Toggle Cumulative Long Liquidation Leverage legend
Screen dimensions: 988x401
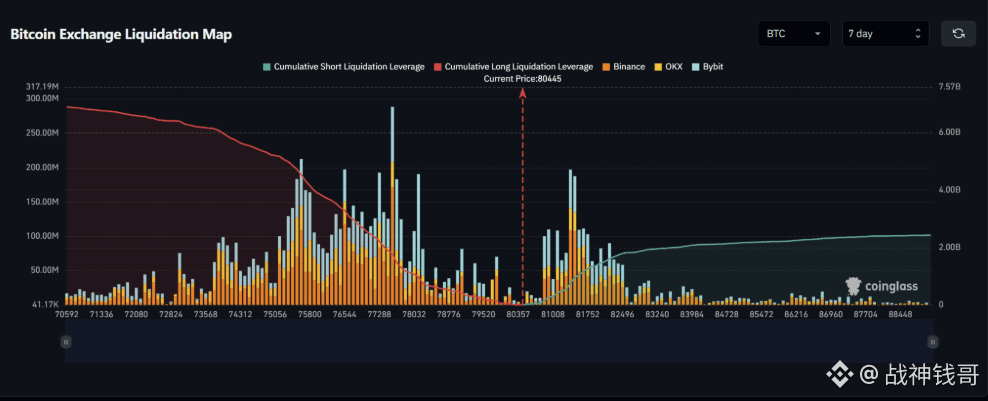513,66
